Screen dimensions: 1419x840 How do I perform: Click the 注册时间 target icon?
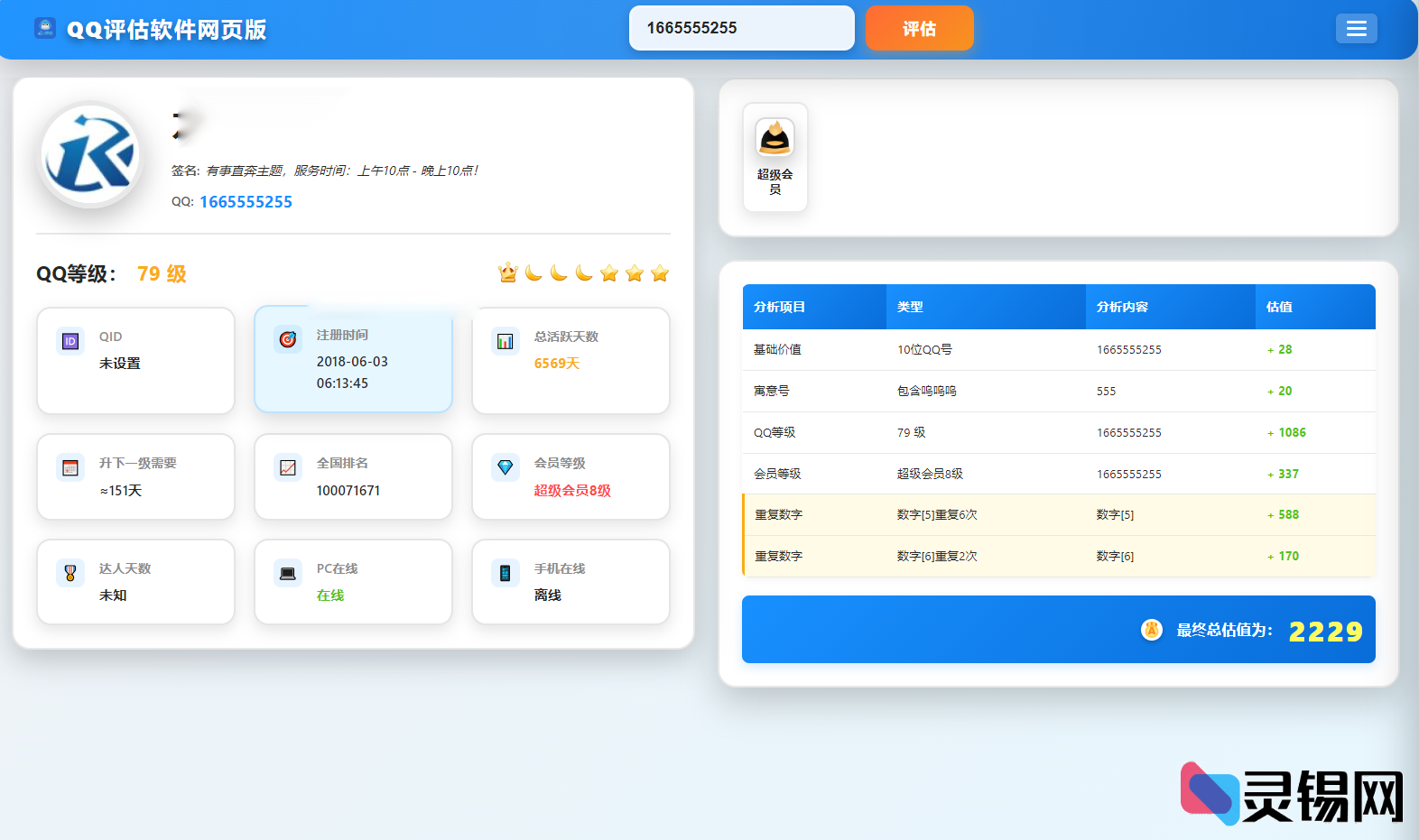pyautogui.click(x=288, y=339)
